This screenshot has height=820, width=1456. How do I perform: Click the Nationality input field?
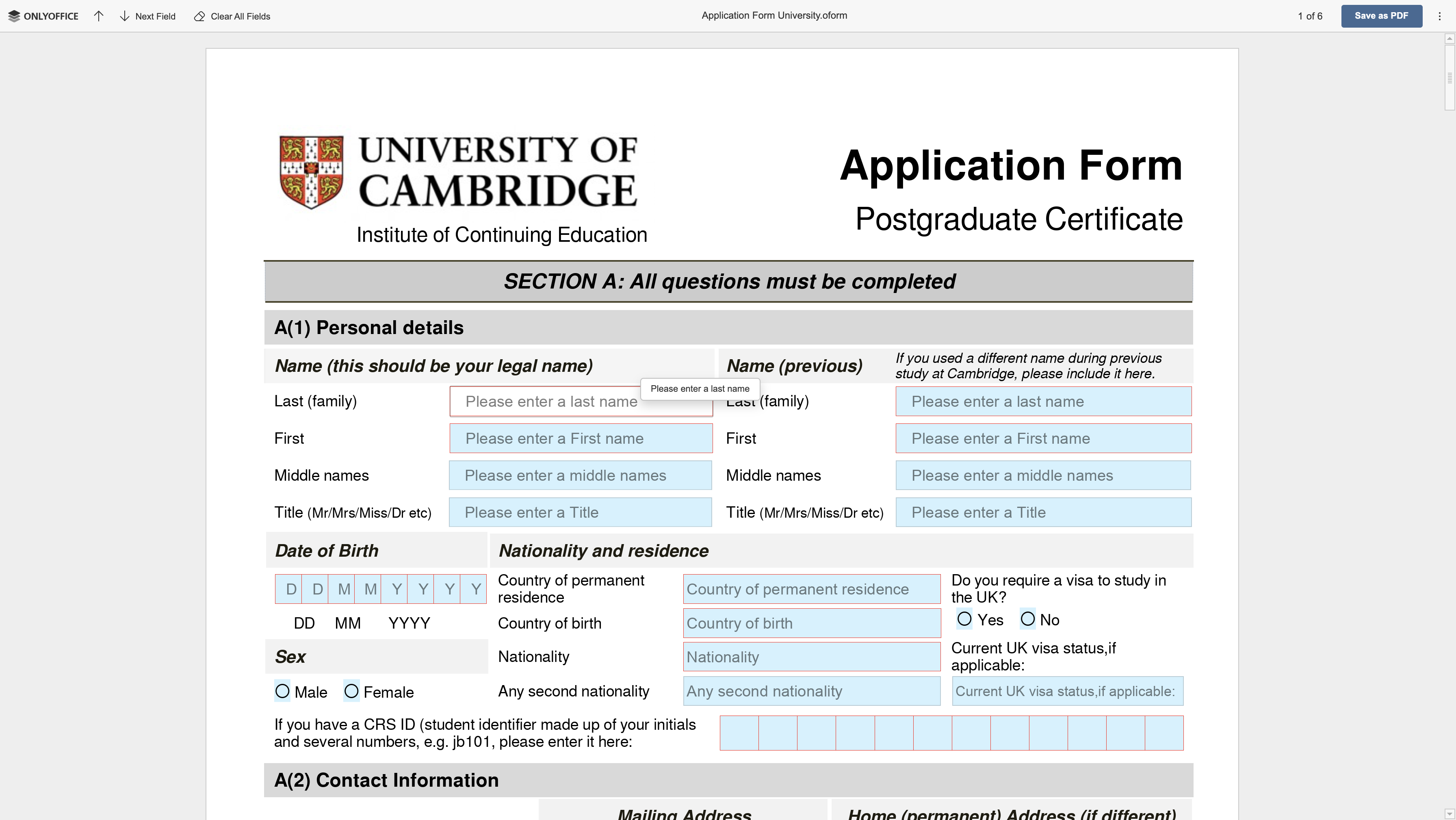(812, 657)
